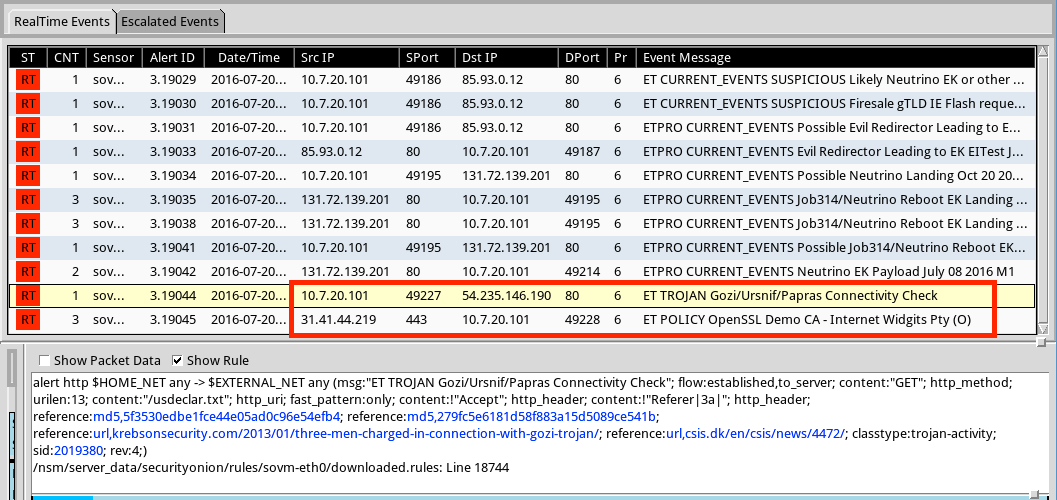Enable the Show Packet Data checkbox

pyautogui.click(x=44, y=360)
